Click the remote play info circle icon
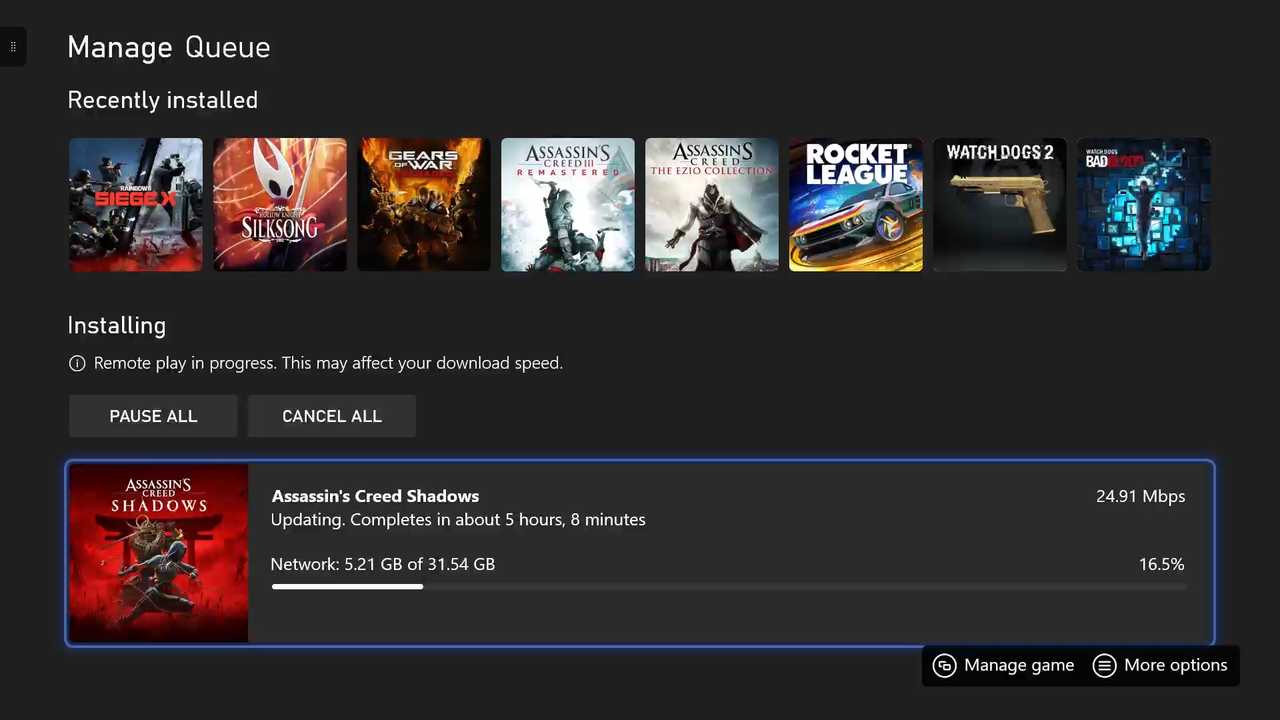1280x720 pixels. coord(77,363)
